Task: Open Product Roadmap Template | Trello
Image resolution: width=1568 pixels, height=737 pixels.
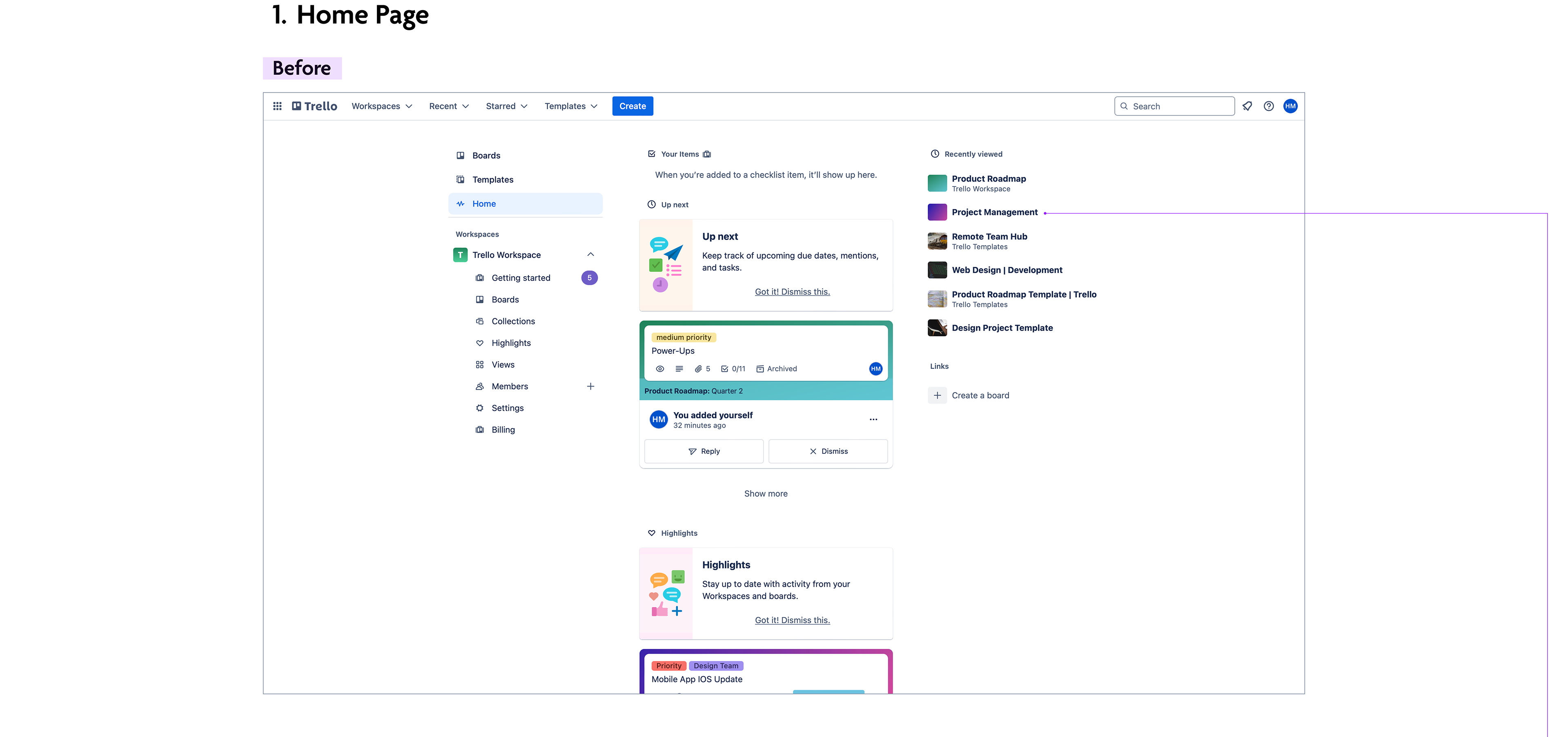Action: pyautogui.click(x=1024, y=294)
